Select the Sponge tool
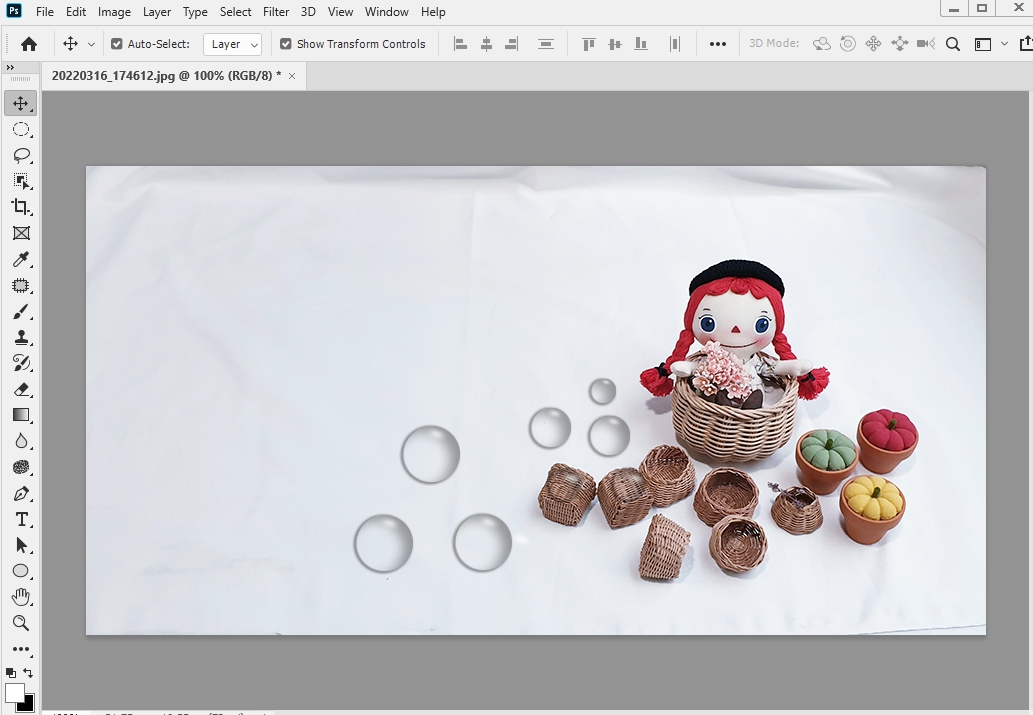The width and height of the screenshot is (1033, 715). (20, 467)
